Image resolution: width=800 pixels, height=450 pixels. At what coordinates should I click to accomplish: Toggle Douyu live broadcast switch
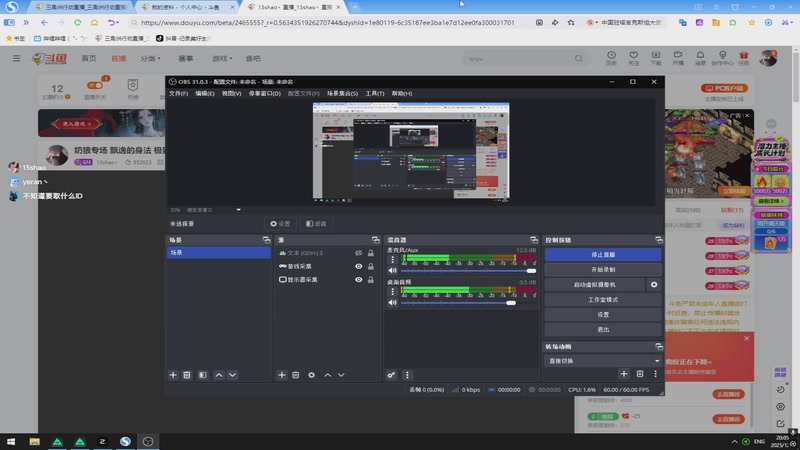95,85
